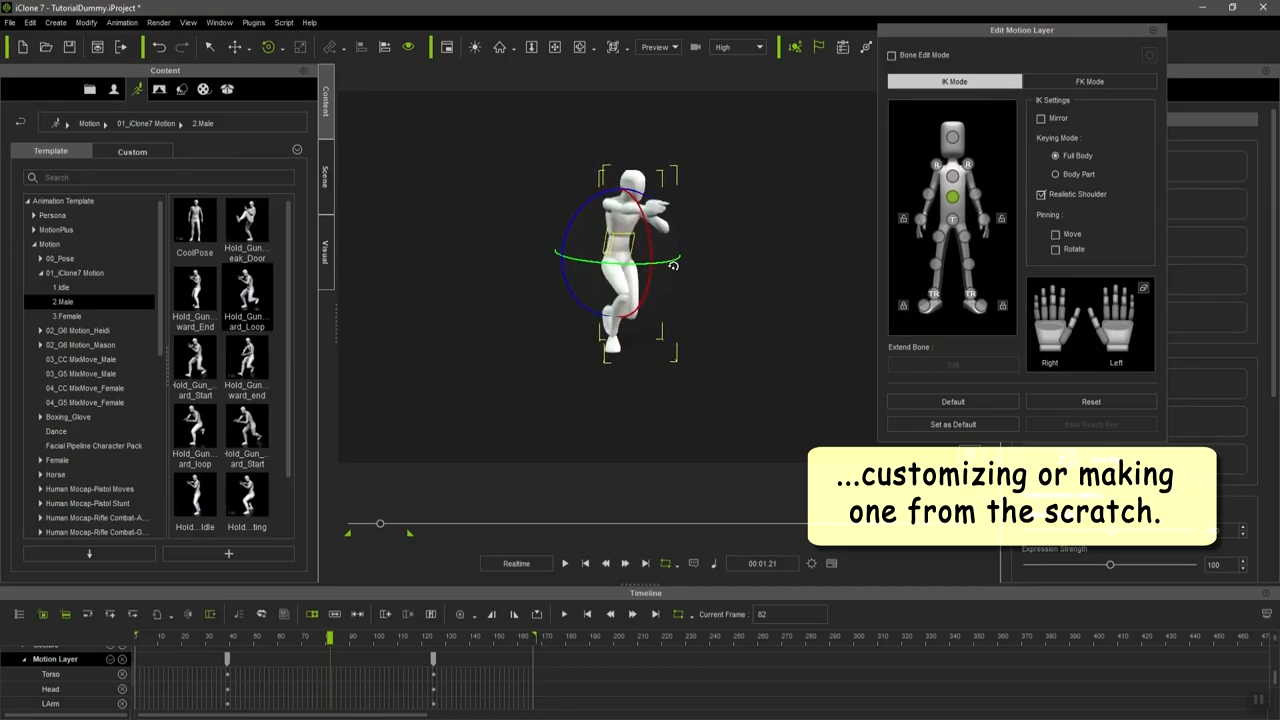The height and width of the screenshot is (720, 1280).
Task: Click the Redo arrow in the toolbar
Action: pyautogui.click(x=182, y=47)
